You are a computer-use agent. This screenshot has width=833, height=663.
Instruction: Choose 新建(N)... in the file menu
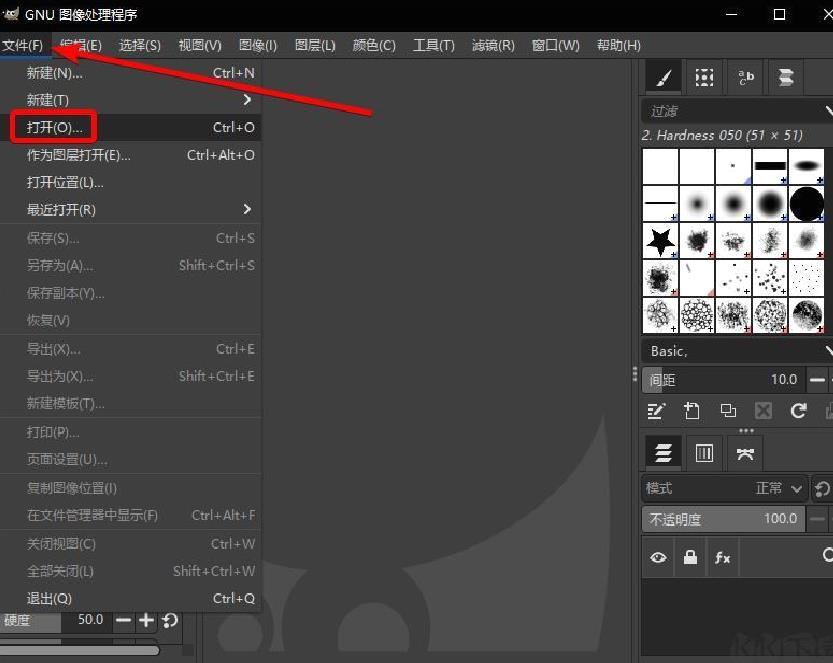click(x=130, y=73)
